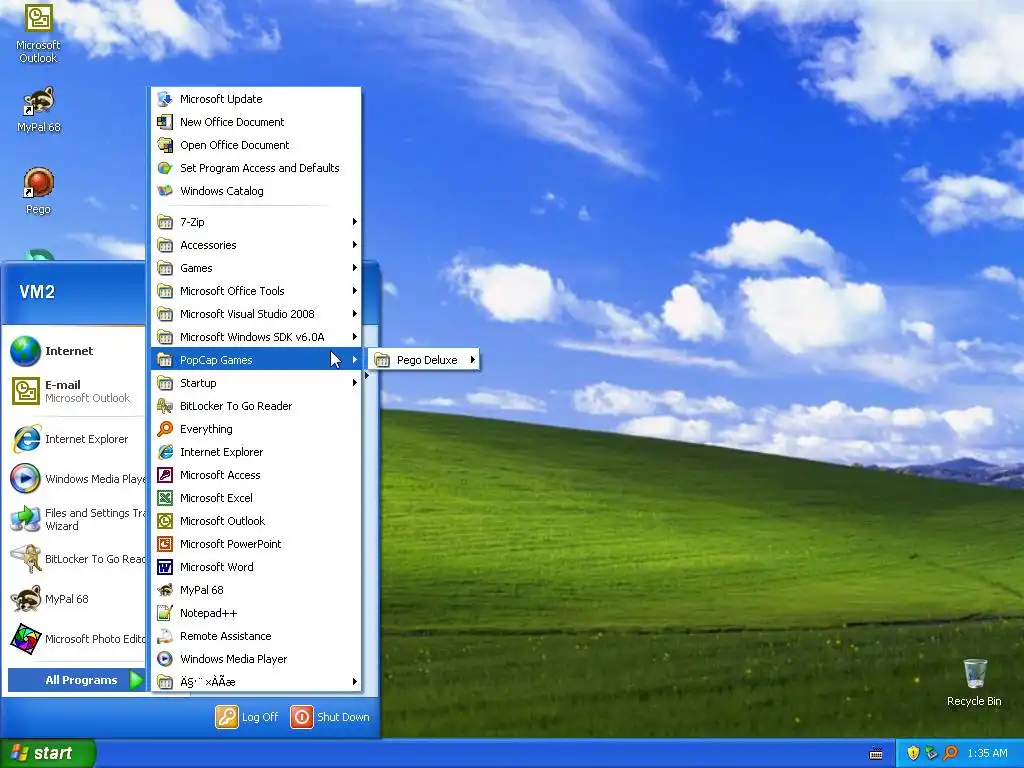Click the Set Program Access and Defaults icon
The image size is (1024, 768).
click(165, 168)
